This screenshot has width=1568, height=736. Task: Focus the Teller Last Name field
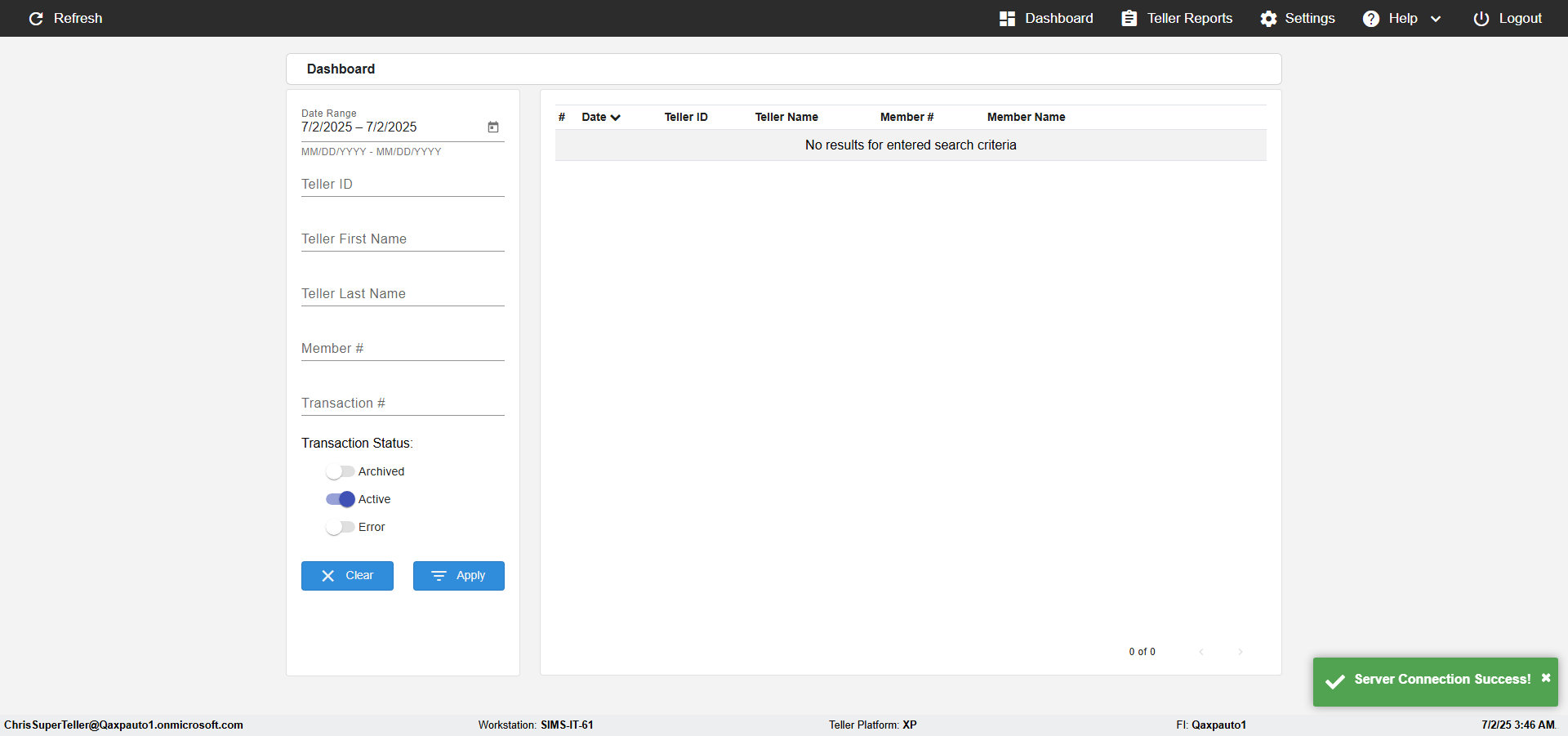[x=403, y=294]
